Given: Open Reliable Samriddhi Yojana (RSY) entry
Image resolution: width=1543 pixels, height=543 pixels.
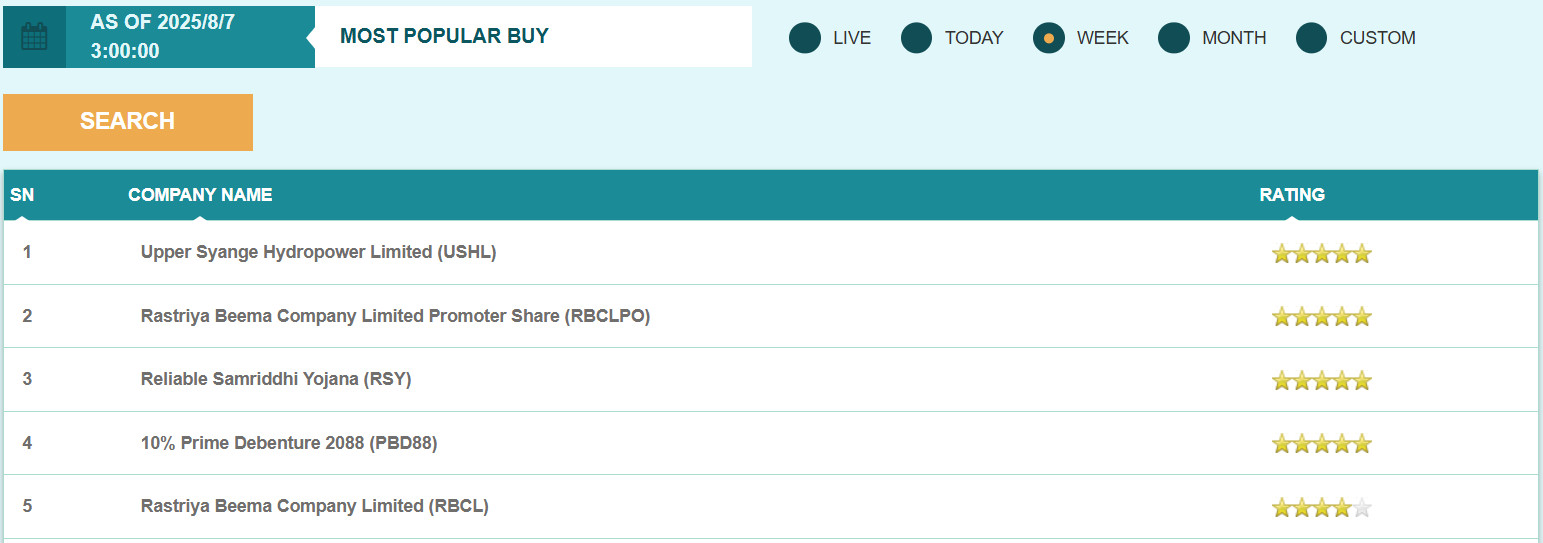Looking at the screenshot, I should [x=276, y=379].
